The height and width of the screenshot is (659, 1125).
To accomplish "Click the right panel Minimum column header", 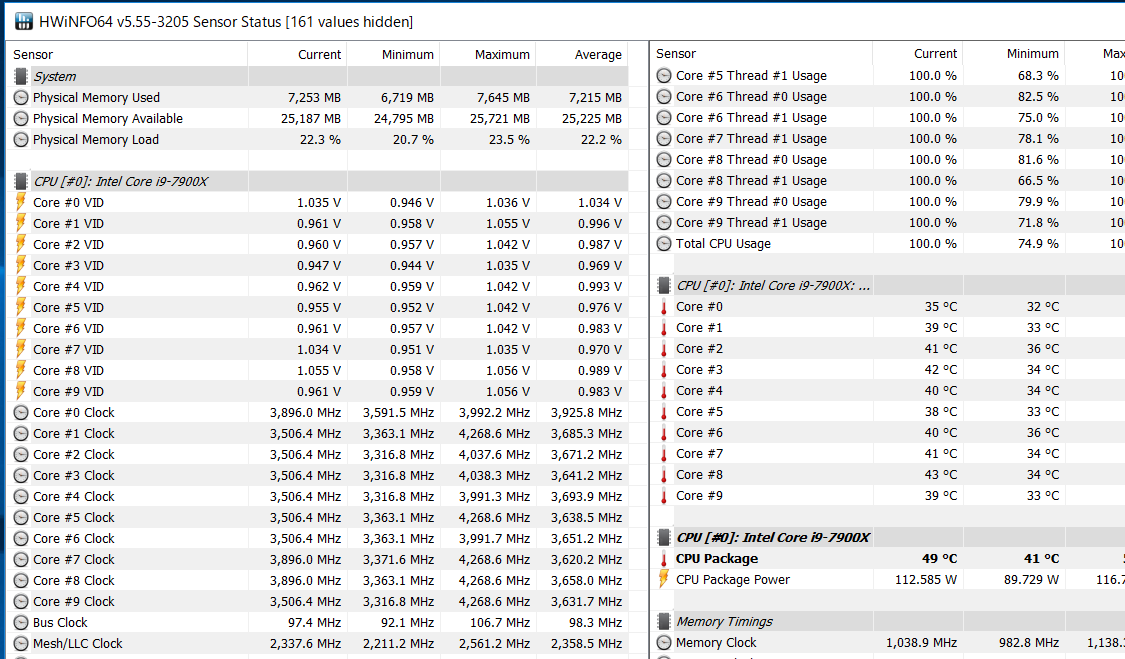I will click(1032, 54).
